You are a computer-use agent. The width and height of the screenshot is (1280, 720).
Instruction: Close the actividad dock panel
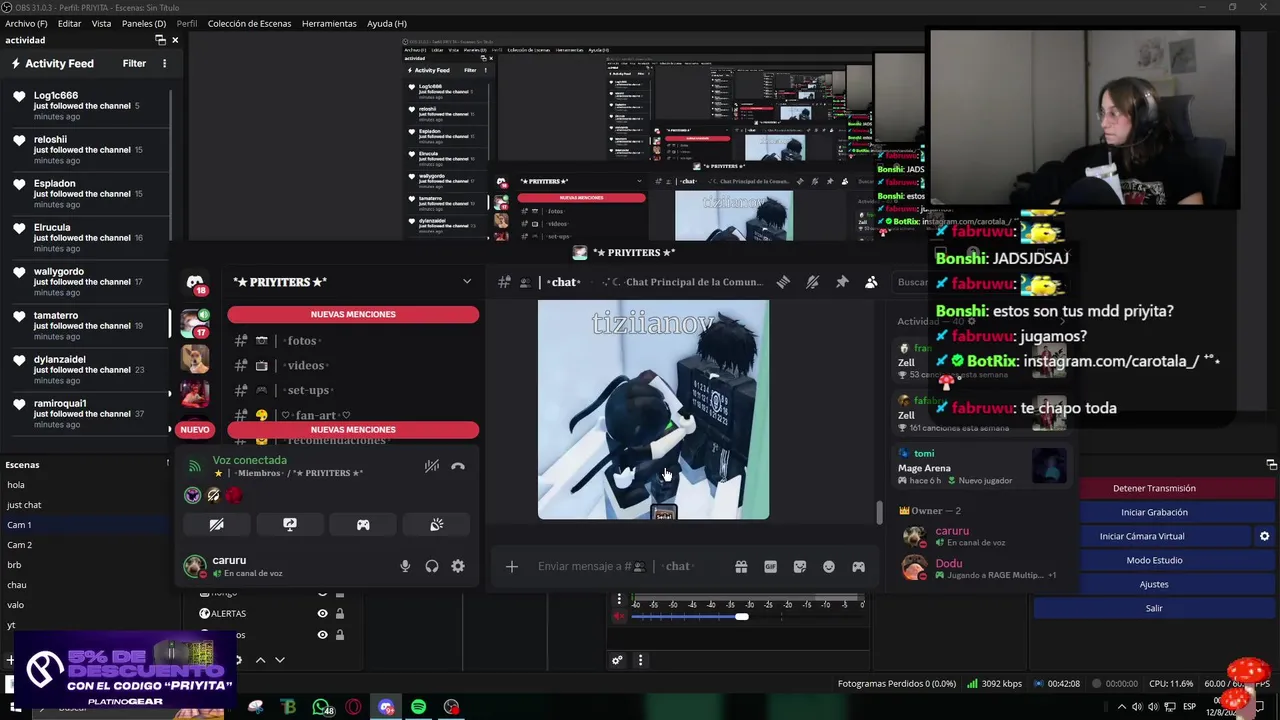(175, 40)
